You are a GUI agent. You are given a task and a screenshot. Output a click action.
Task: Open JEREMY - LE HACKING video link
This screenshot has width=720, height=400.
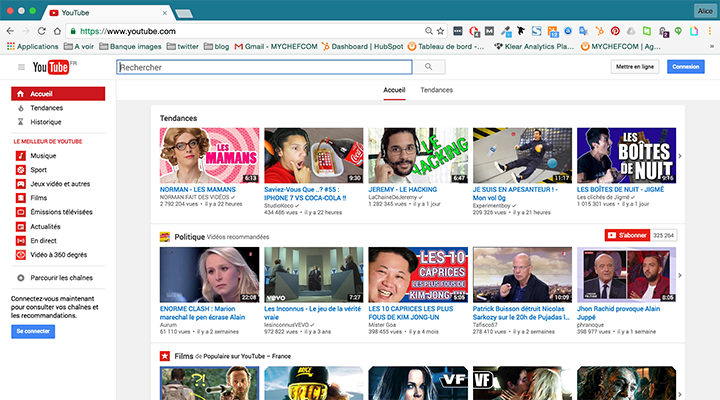(403, 189)
